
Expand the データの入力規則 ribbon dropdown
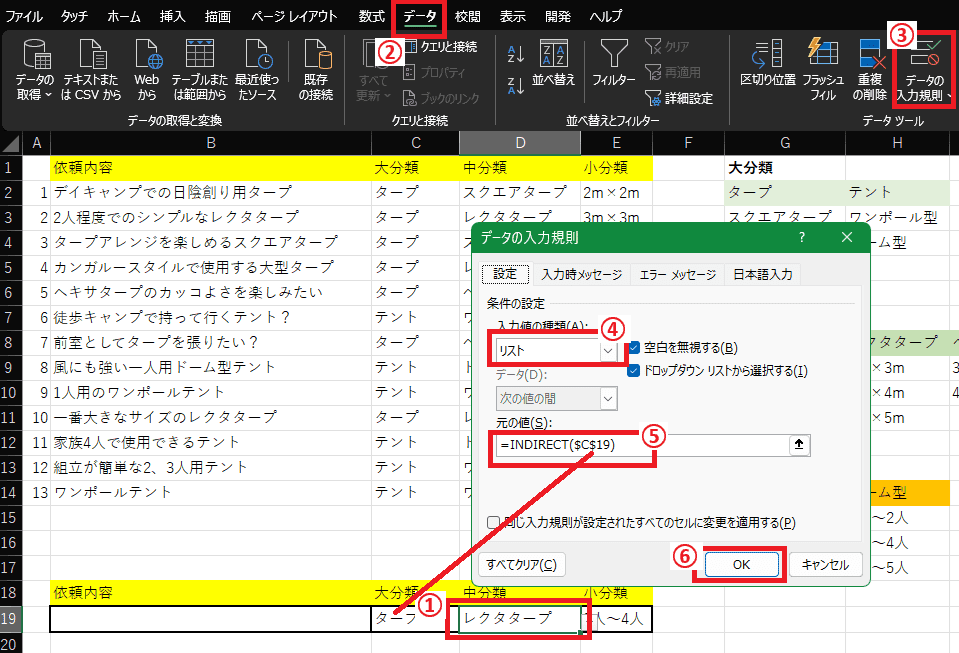coord(949,97)
